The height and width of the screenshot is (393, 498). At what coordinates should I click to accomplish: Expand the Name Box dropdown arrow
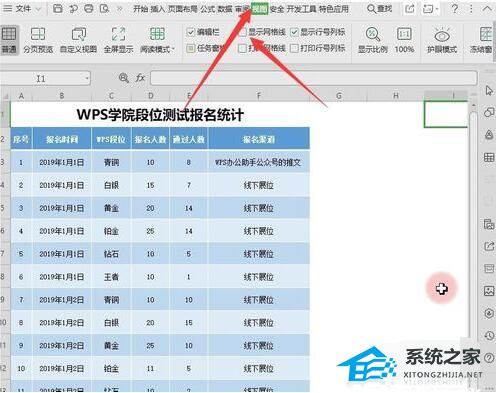87,79
